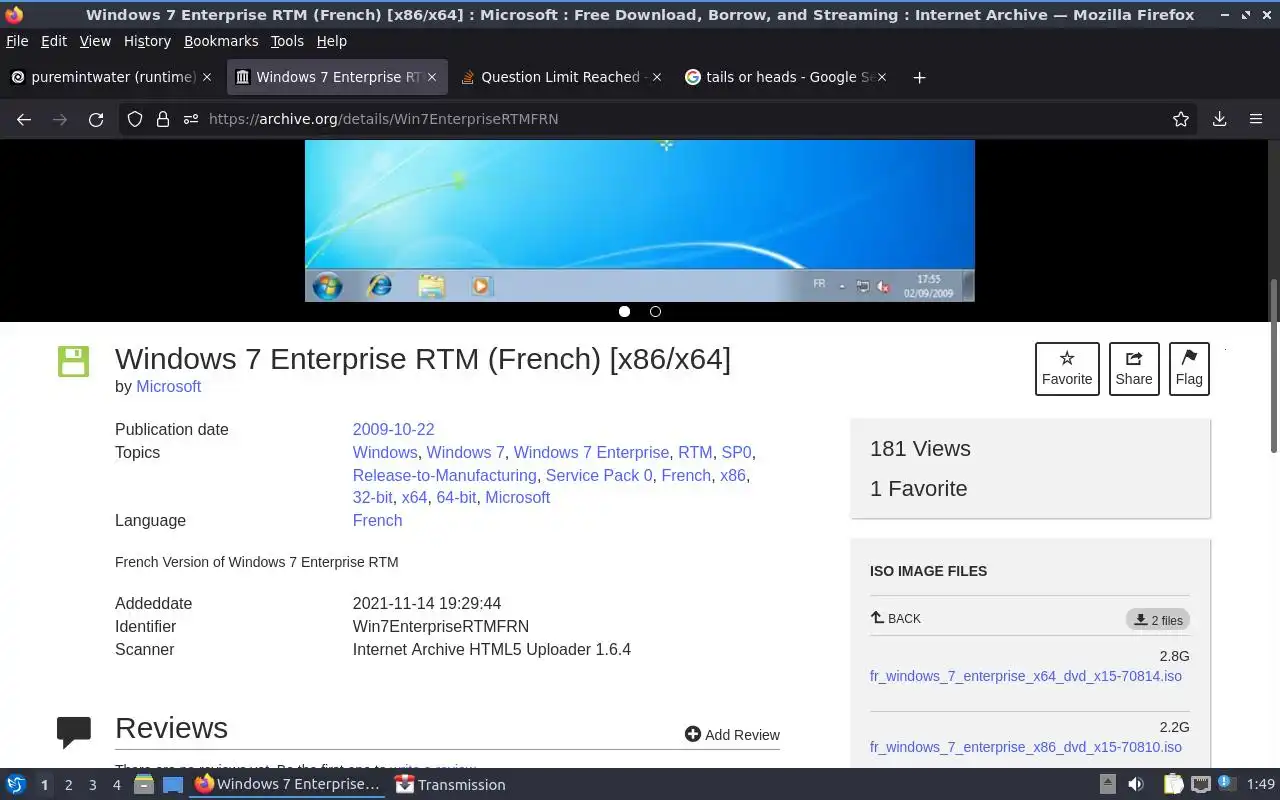Close the tails or heads Google tab
This screenshot has width=1280, height=800.
click(882, 77)
